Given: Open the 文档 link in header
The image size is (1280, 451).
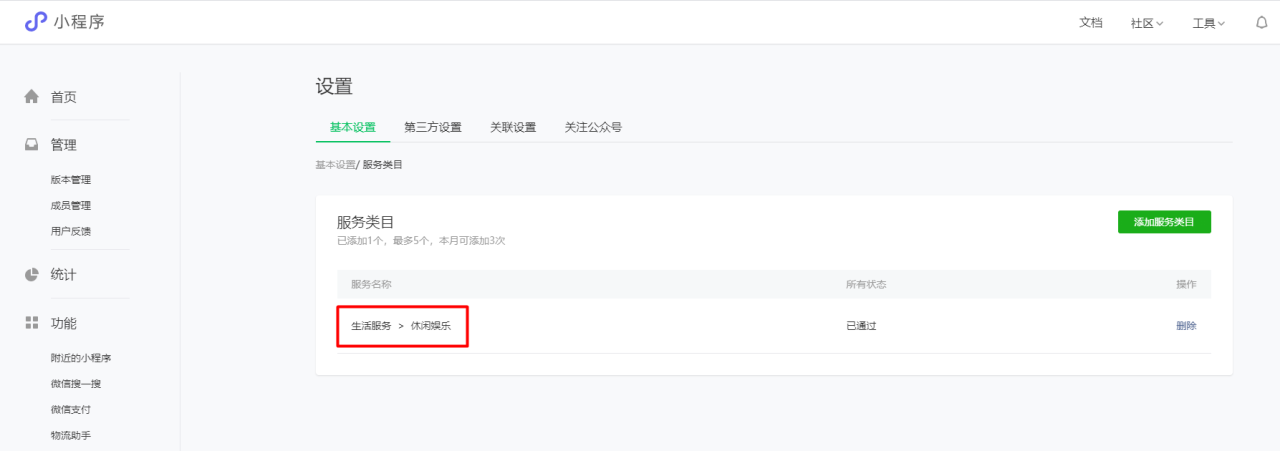Looking at the screenshot, I should coord(1091,23).
